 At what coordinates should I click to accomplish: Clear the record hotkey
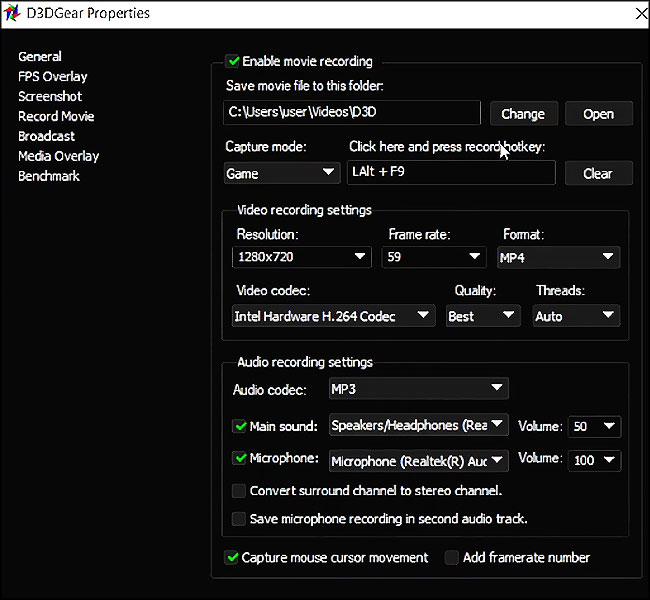tap(599, 173)
